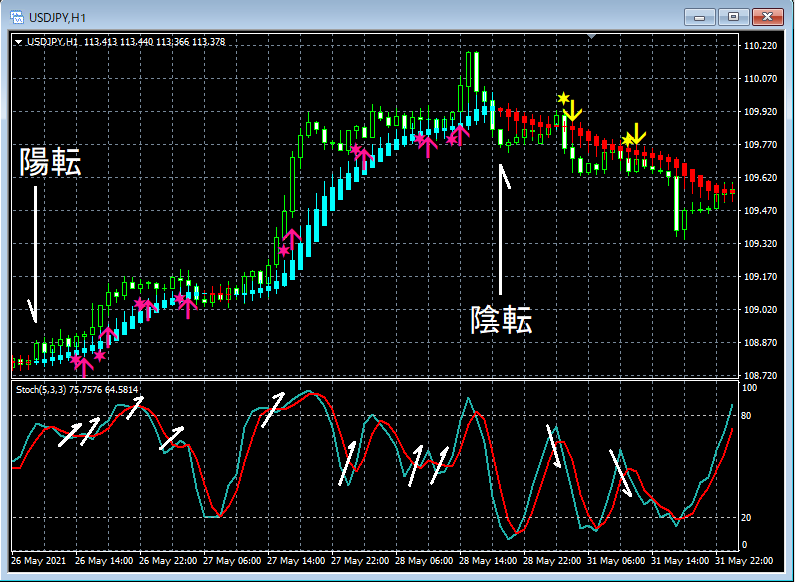This screenshot has height=582, width=796.
Task: Close the USDJPY,H1 chart window
Action: pos(767,17)
